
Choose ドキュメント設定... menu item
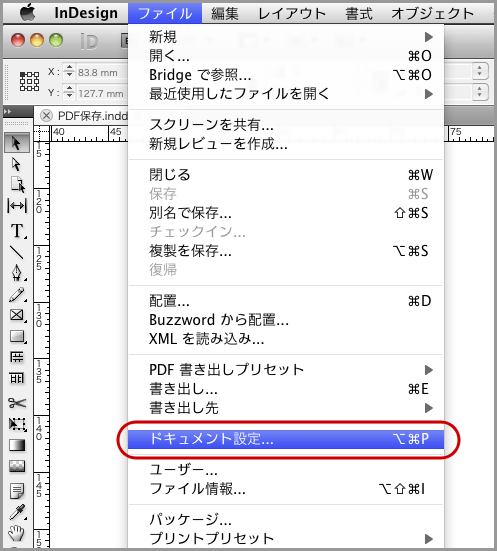point(286,439)
